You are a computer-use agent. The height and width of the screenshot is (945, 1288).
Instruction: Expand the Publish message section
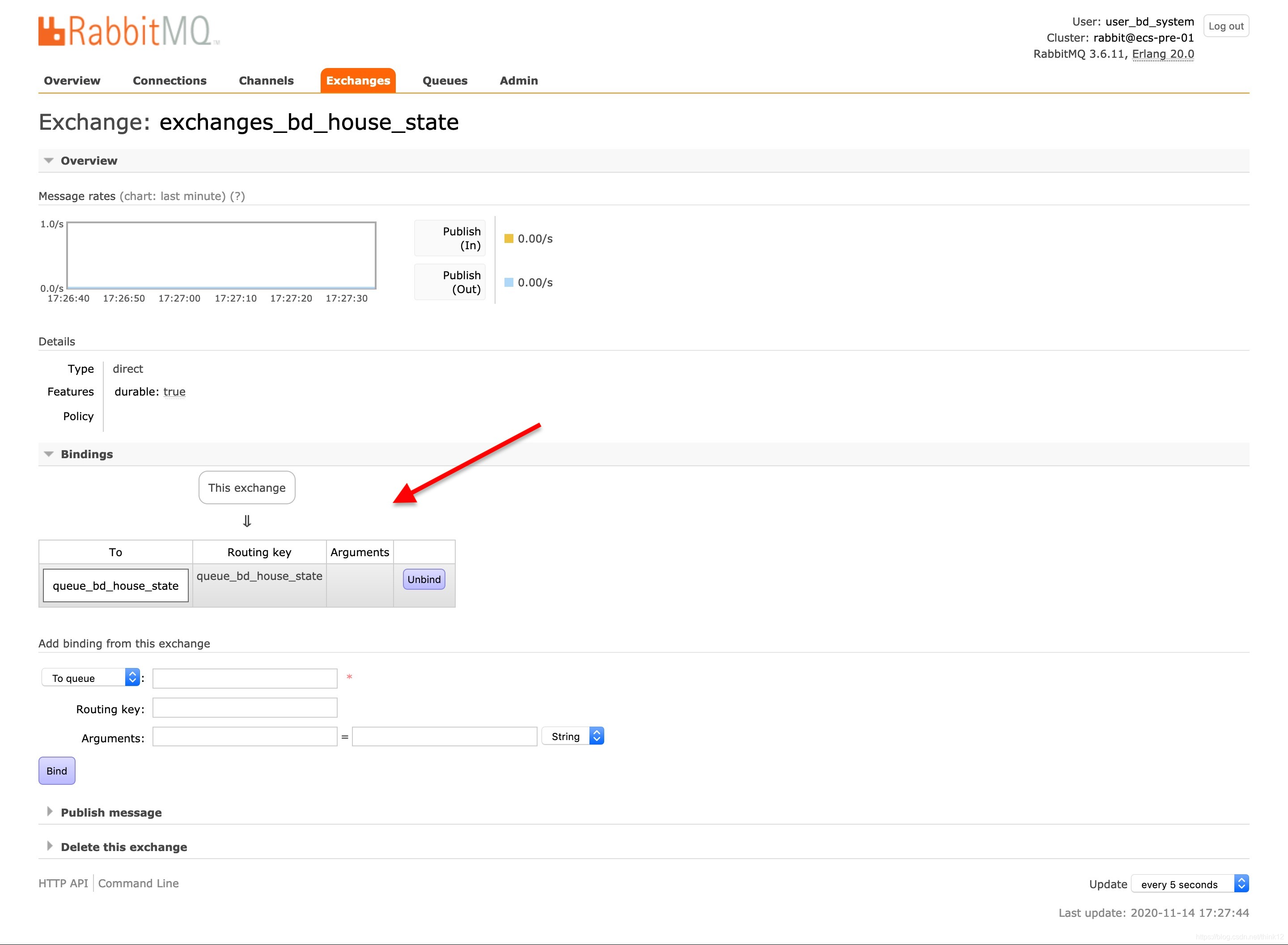coord(111,812)
